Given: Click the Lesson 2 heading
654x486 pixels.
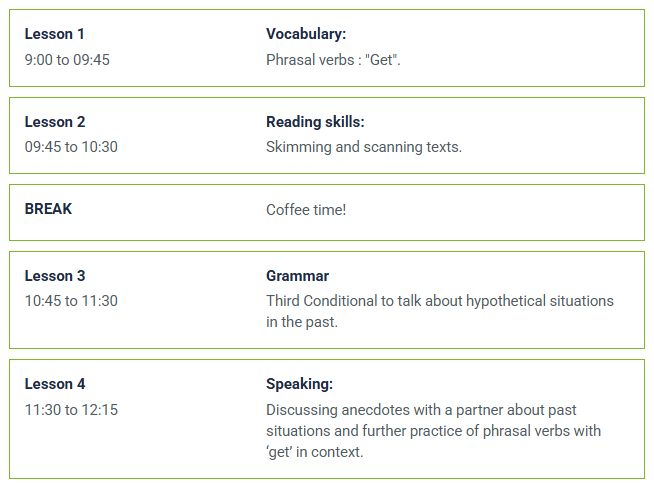Looking at the screenshot, I should tap(55, 122).
